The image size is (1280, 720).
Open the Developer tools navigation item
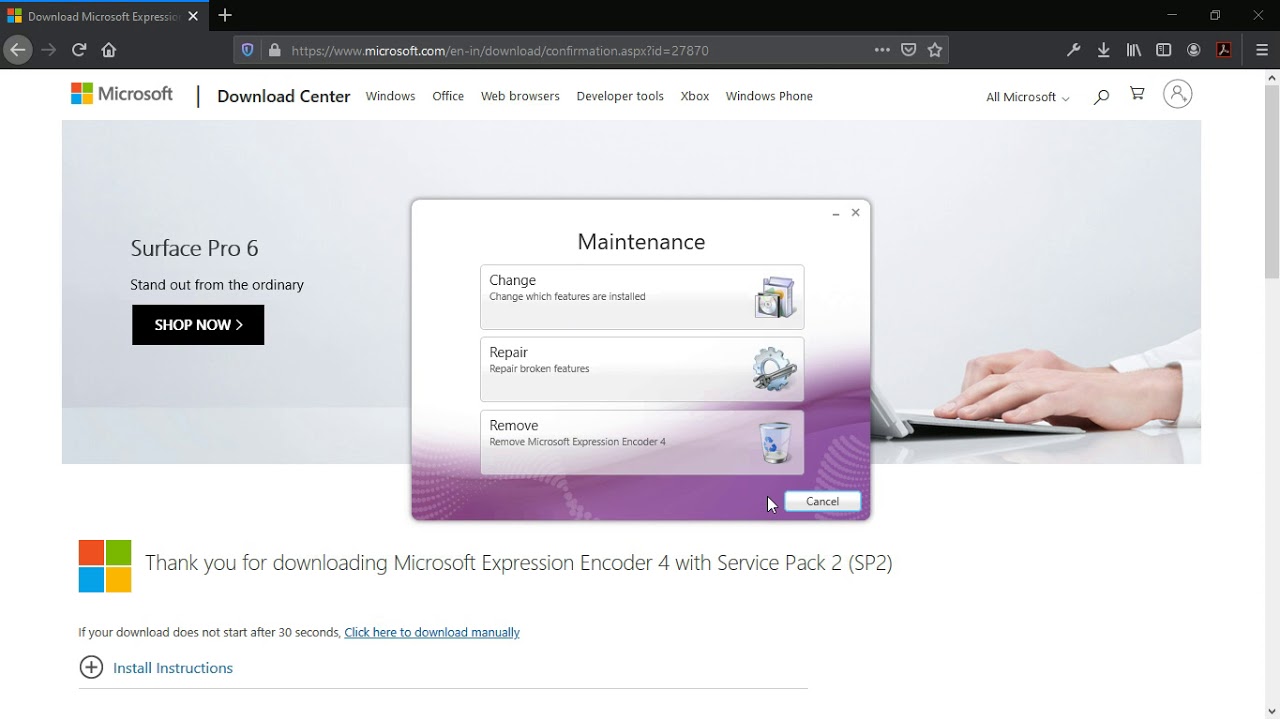pos(620,96)
